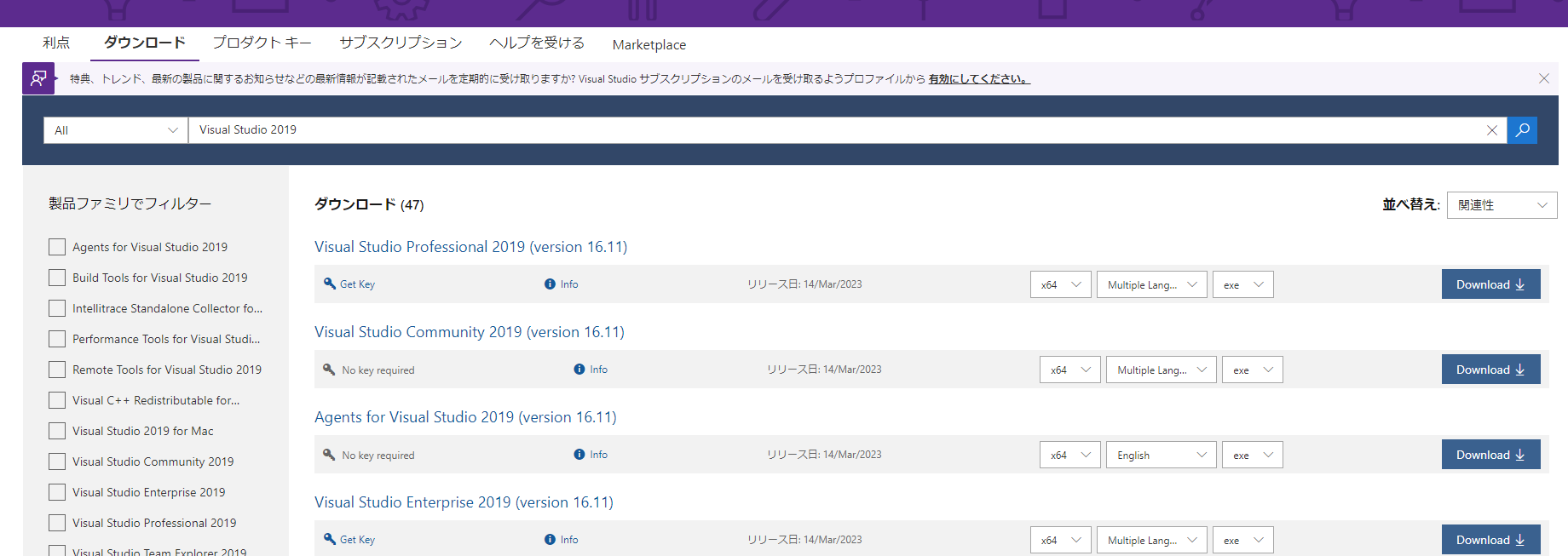Click key icon for Visual Studio Professional 2019

click(x=330, y=284)
